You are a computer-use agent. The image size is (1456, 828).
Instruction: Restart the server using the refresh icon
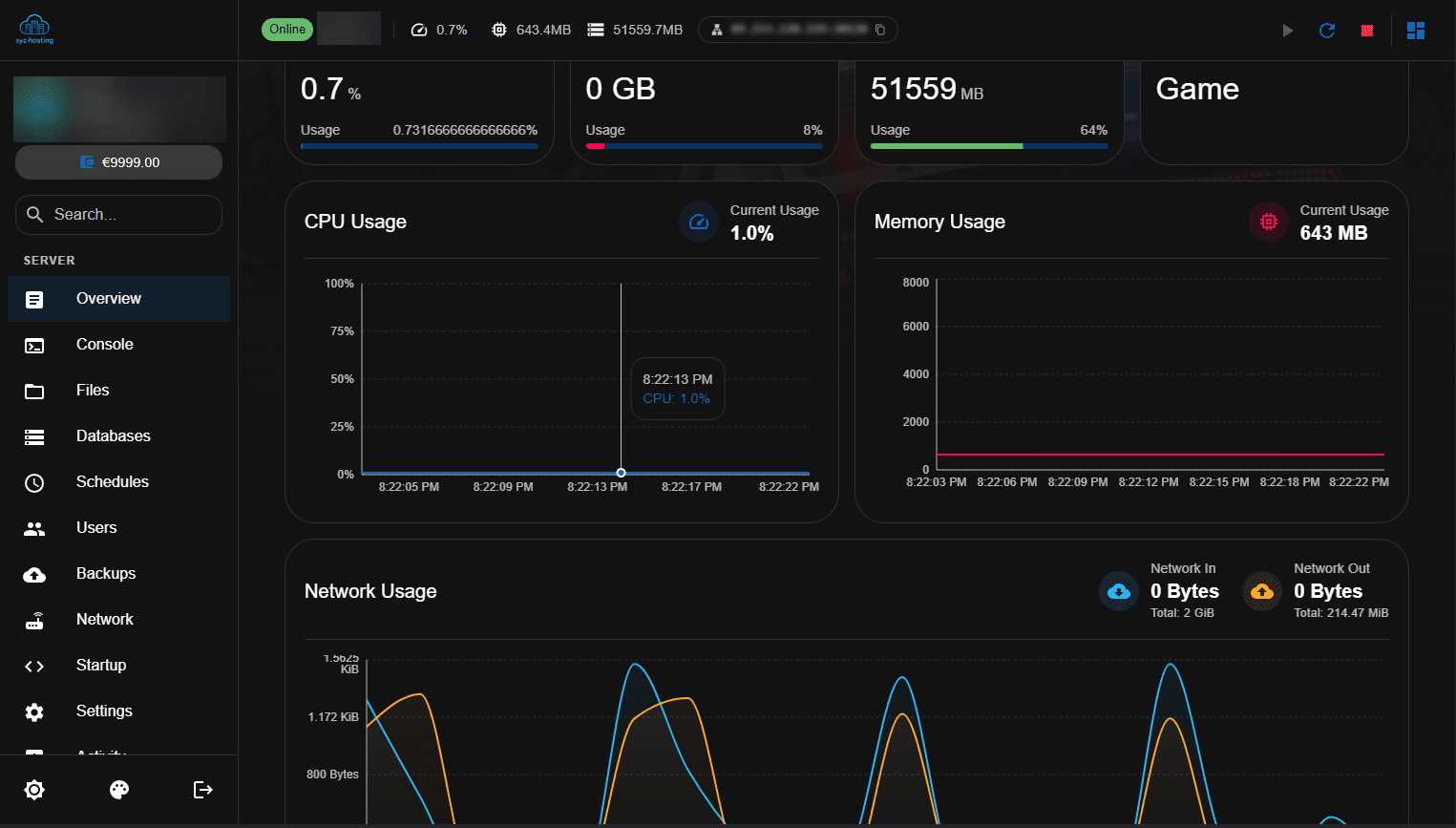coord(1327,31)
